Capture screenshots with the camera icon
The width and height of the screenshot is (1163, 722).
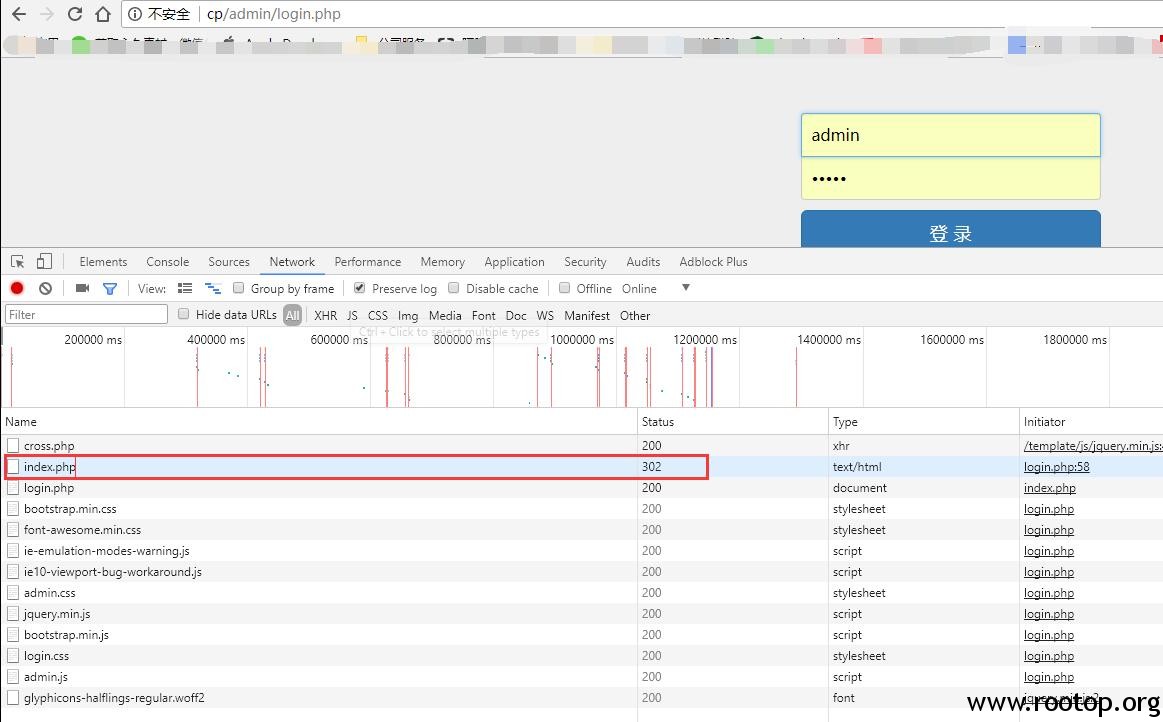82,289
